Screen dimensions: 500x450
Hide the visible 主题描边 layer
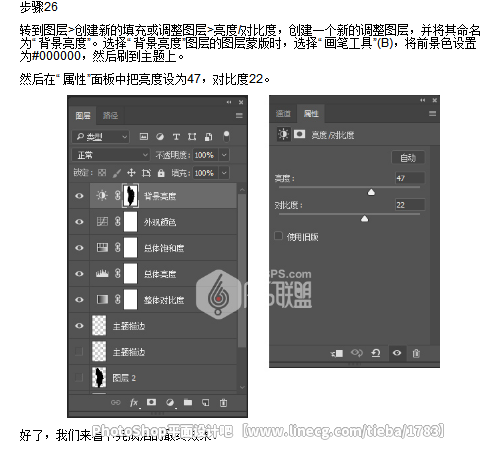point(79,326)
